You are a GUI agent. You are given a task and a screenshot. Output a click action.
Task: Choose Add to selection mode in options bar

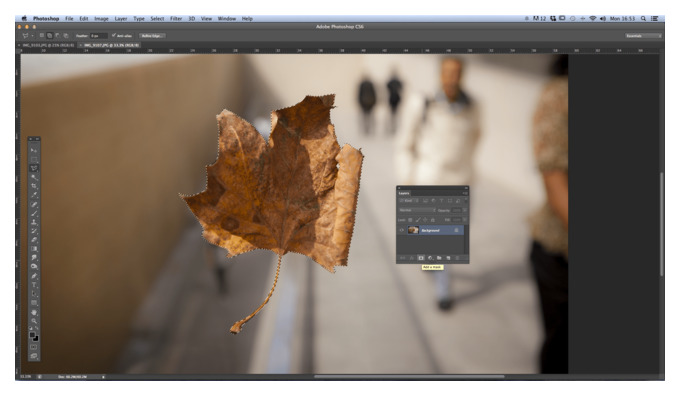(49, 36)
